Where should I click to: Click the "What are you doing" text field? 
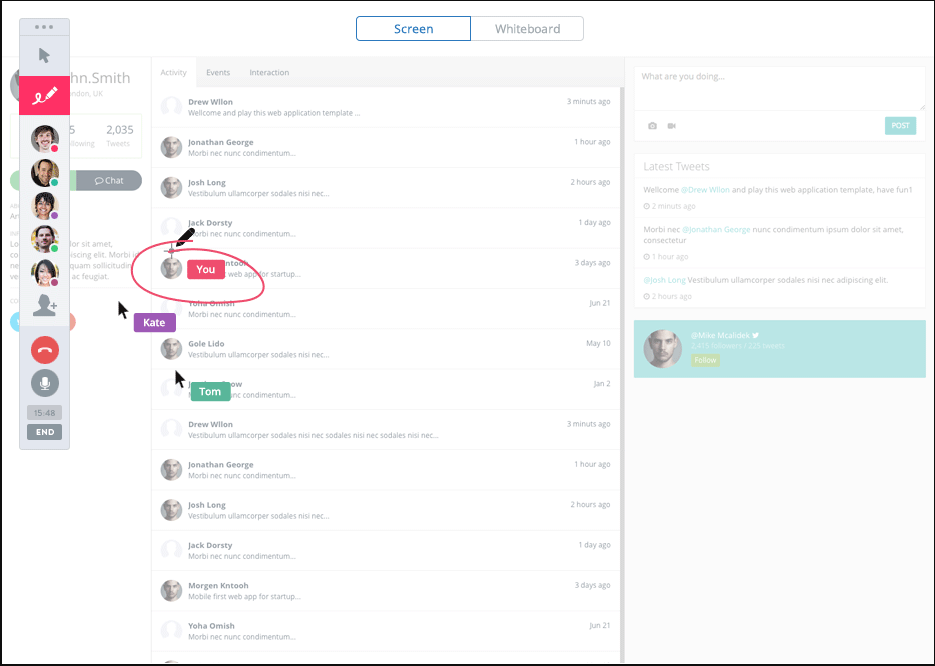click(779, 88)
